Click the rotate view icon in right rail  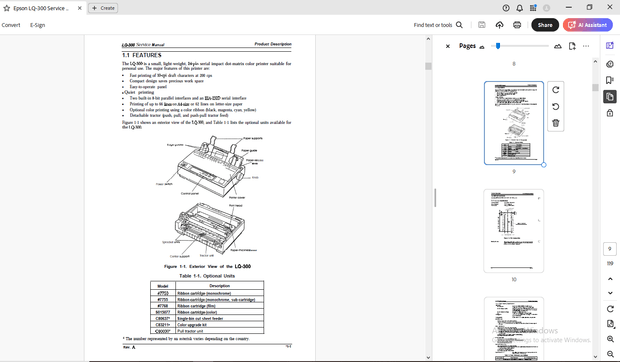pos(610,309)
